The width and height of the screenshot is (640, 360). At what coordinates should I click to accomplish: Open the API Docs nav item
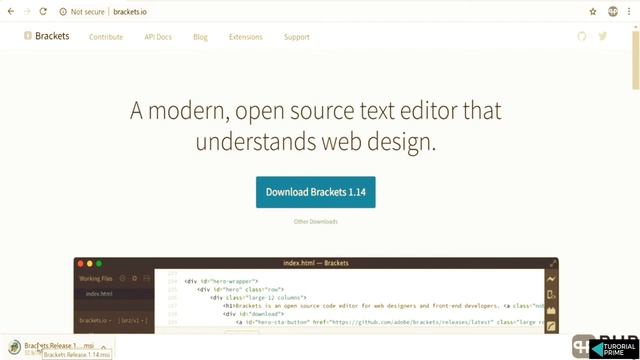158,37
